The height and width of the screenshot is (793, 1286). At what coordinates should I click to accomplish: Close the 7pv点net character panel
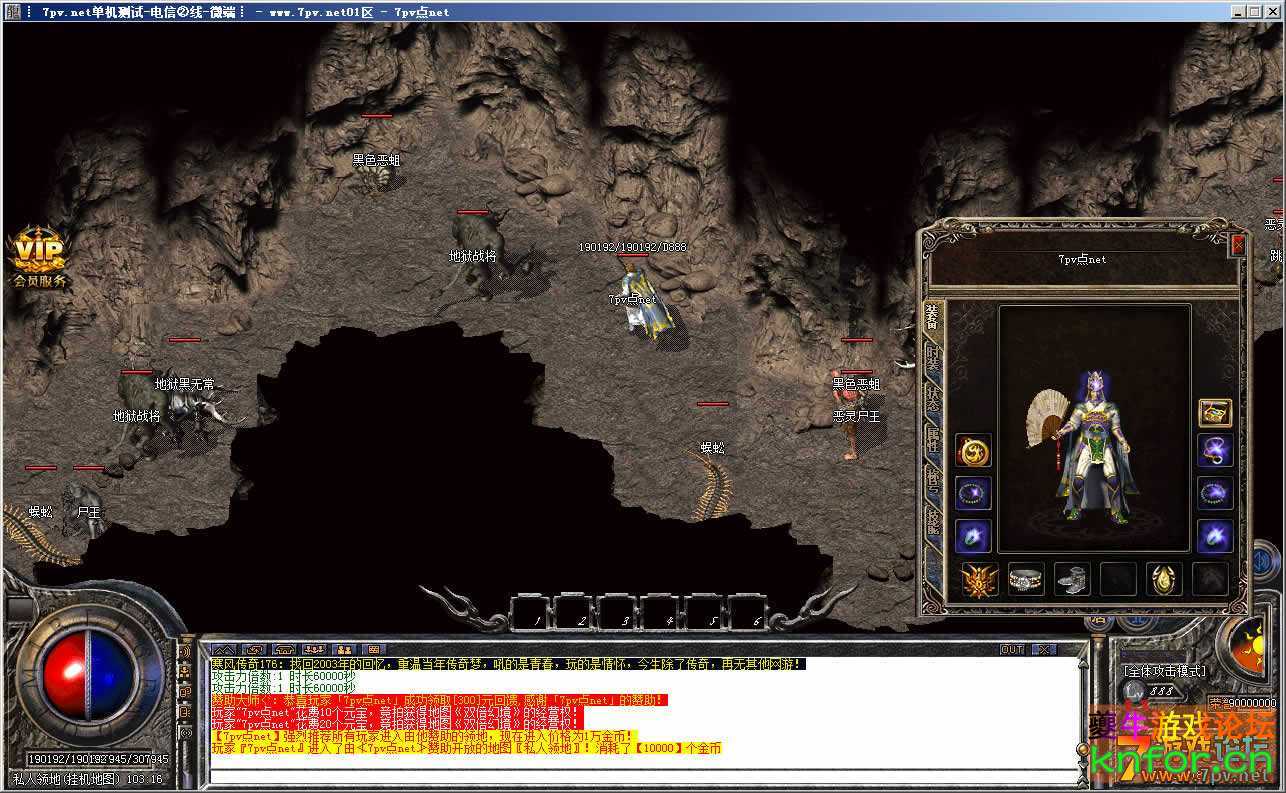tap(1239, 244)
